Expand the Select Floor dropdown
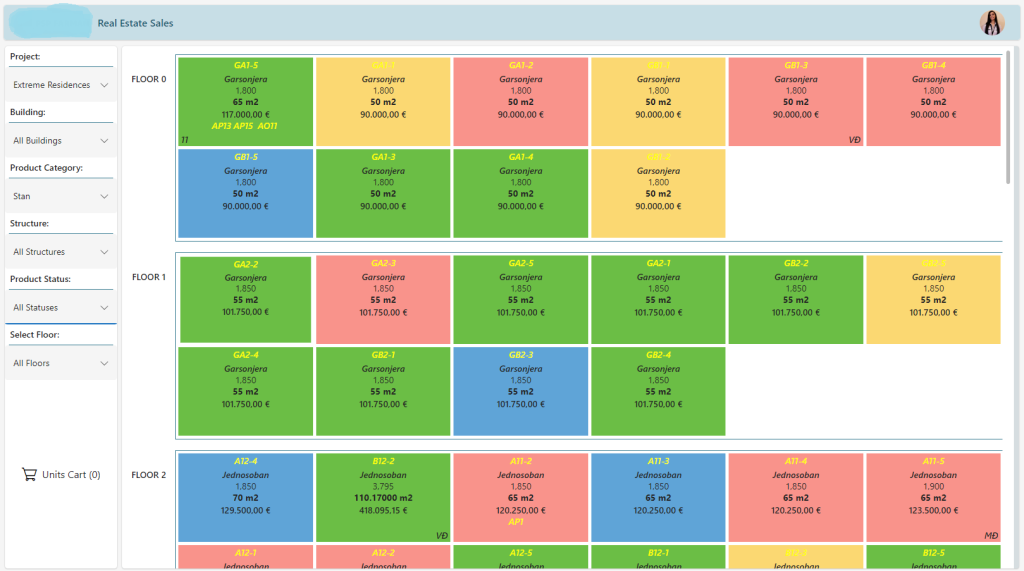 pyautogui.click(x=61, y=363)
